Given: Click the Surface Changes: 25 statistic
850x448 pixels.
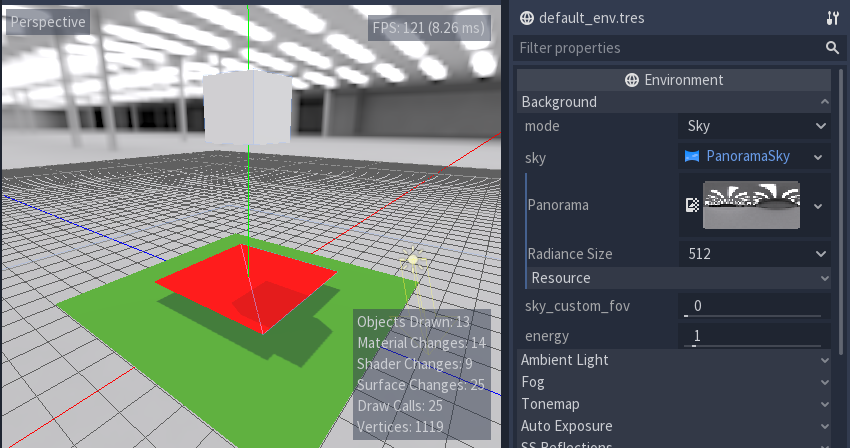Looking at the screenshot, I should point(421,385).
